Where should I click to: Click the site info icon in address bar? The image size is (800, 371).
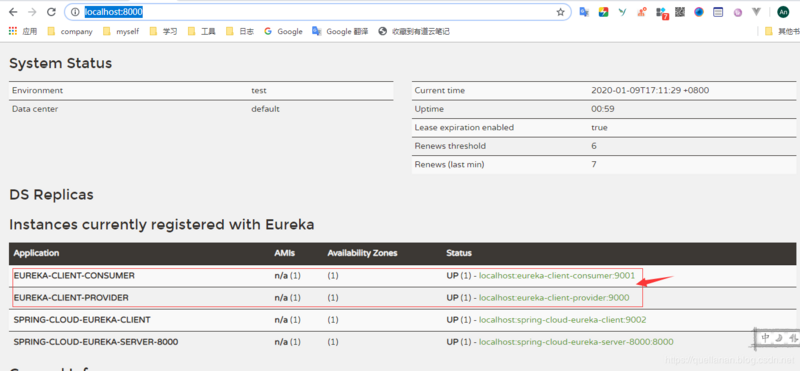(x=76, y=12)
